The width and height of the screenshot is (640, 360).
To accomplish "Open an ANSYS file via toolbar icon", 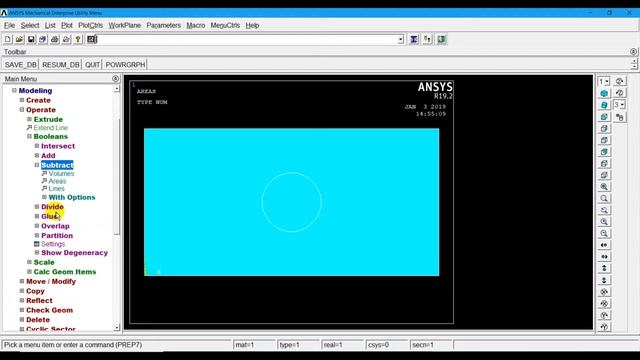I will 19,39.
